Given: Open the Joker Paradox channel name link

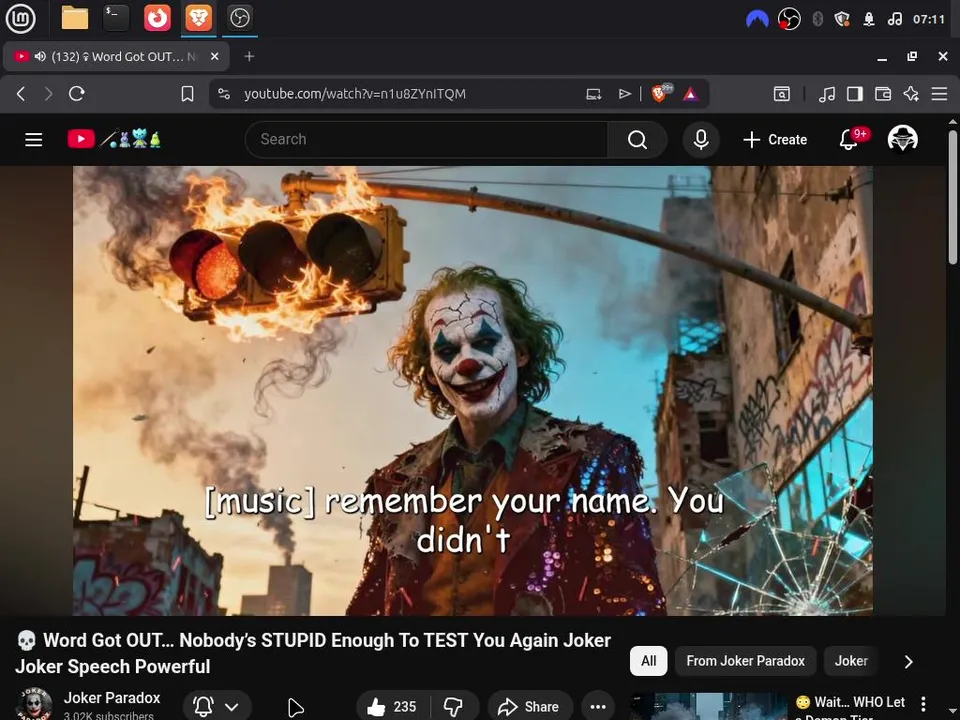Looking at the screenshot, I should click(112, 697).
